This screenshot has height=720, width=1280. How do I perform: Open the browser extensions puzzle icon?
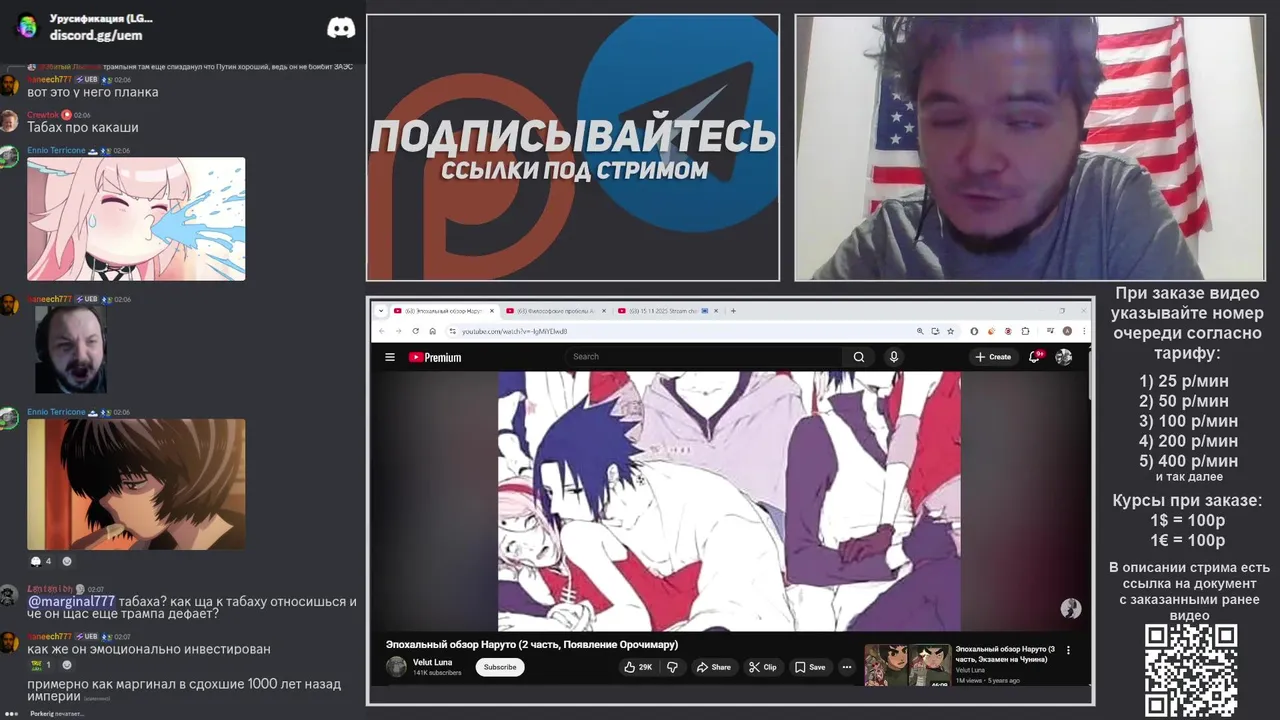click(x=1025, y=331)
